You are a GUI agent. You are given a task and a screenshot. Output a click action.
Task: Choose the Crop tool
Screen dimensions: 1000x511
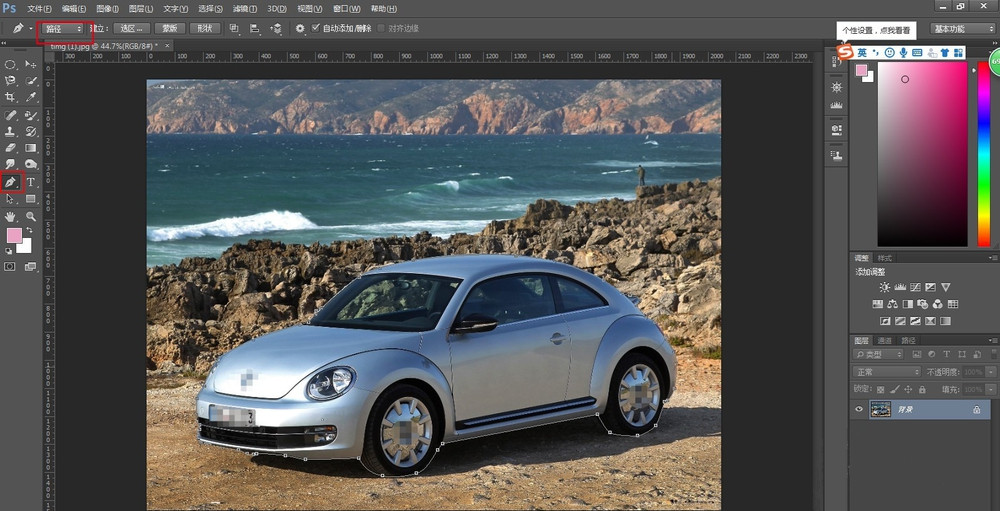click(11, 97)
